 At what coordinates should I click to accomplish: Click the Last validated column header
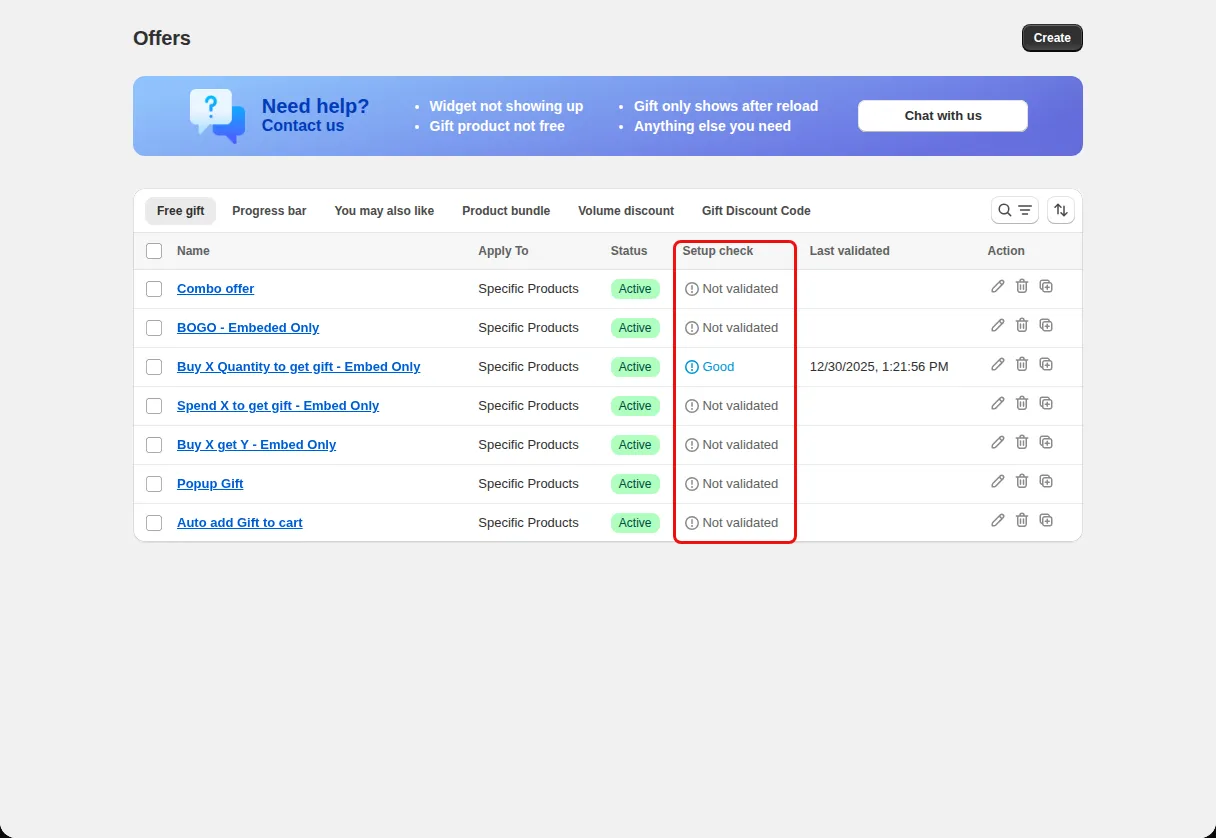click(849, 251)
